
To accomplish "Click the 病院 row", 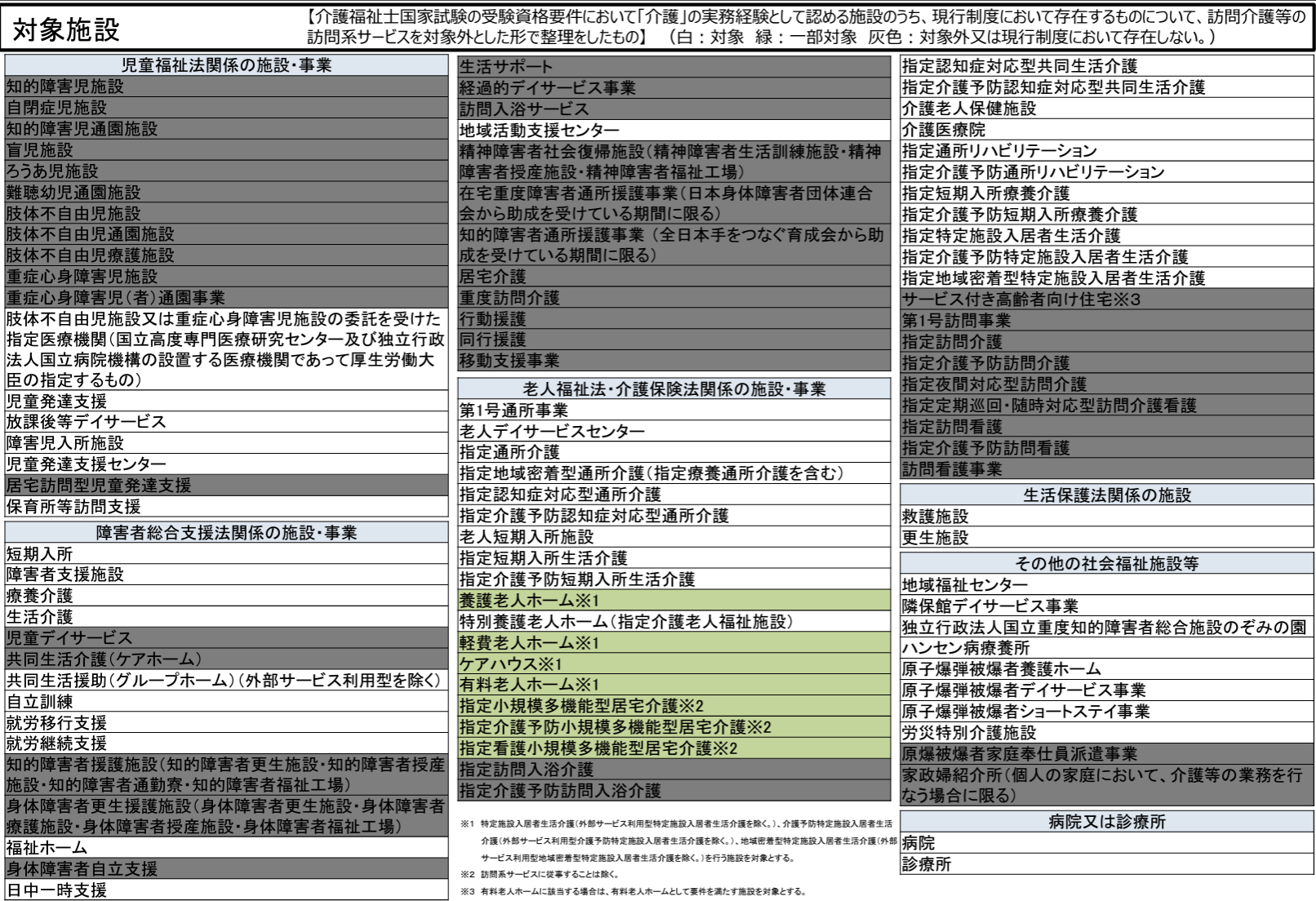I will (x=1107, y=843).
